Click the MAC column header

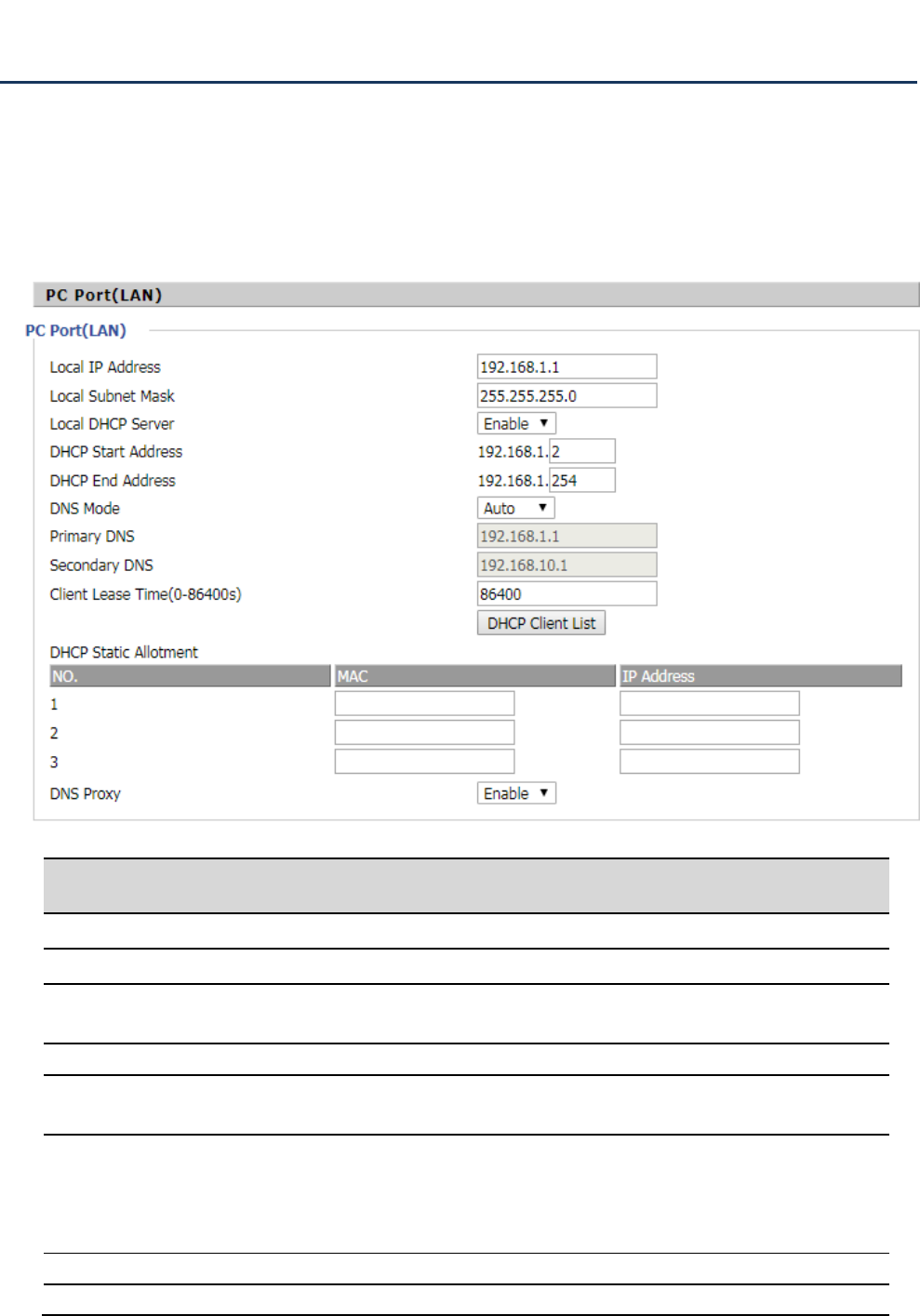[475, 676]
